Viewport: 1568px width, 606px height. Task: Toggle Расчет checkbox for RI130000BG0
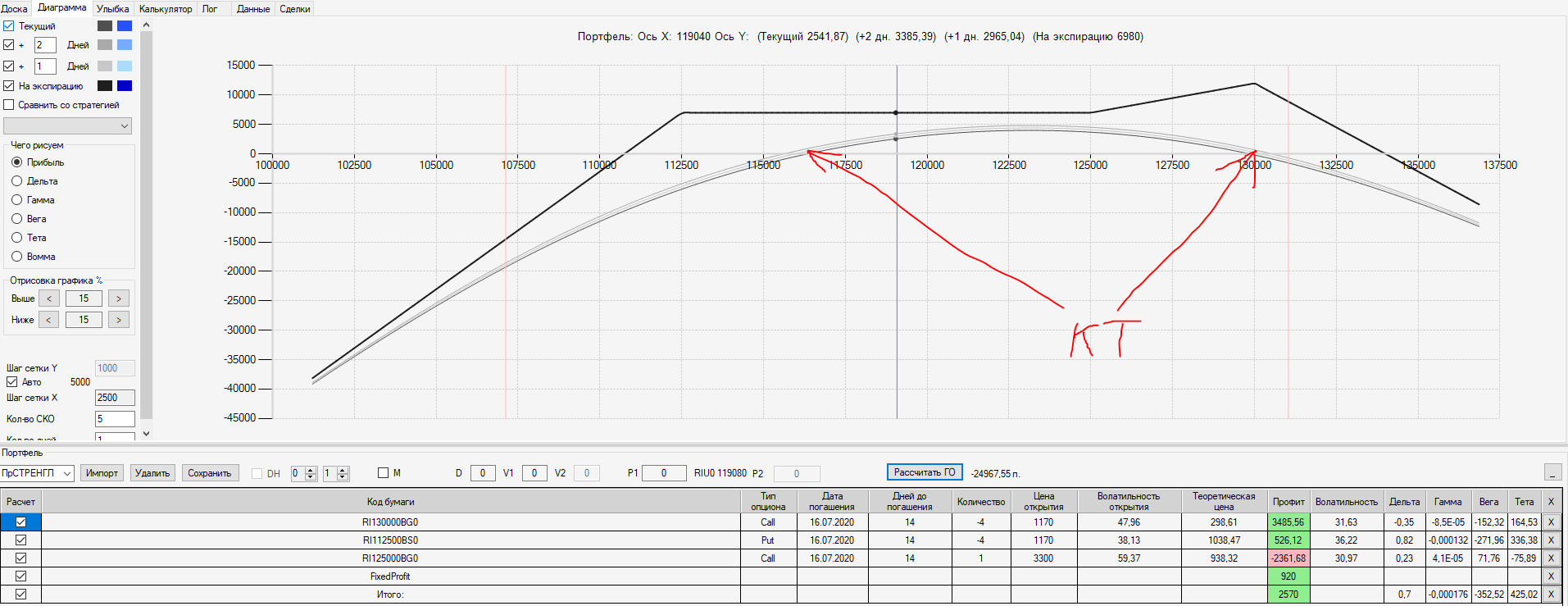click(x=20, y=522)
